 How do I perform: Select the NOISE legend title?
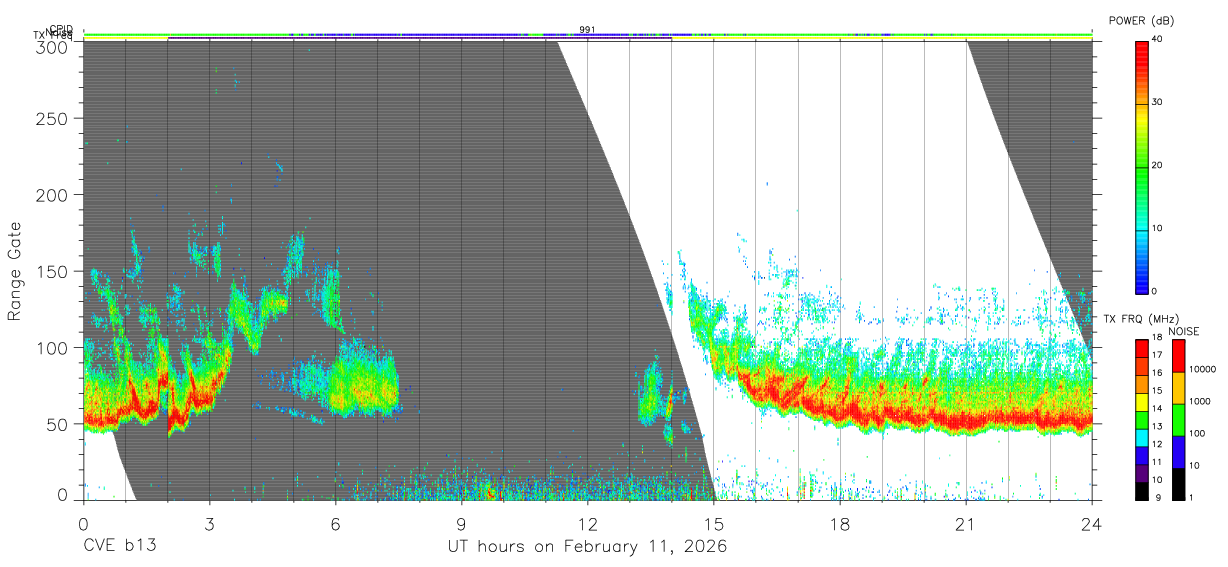pos(1184,331)
